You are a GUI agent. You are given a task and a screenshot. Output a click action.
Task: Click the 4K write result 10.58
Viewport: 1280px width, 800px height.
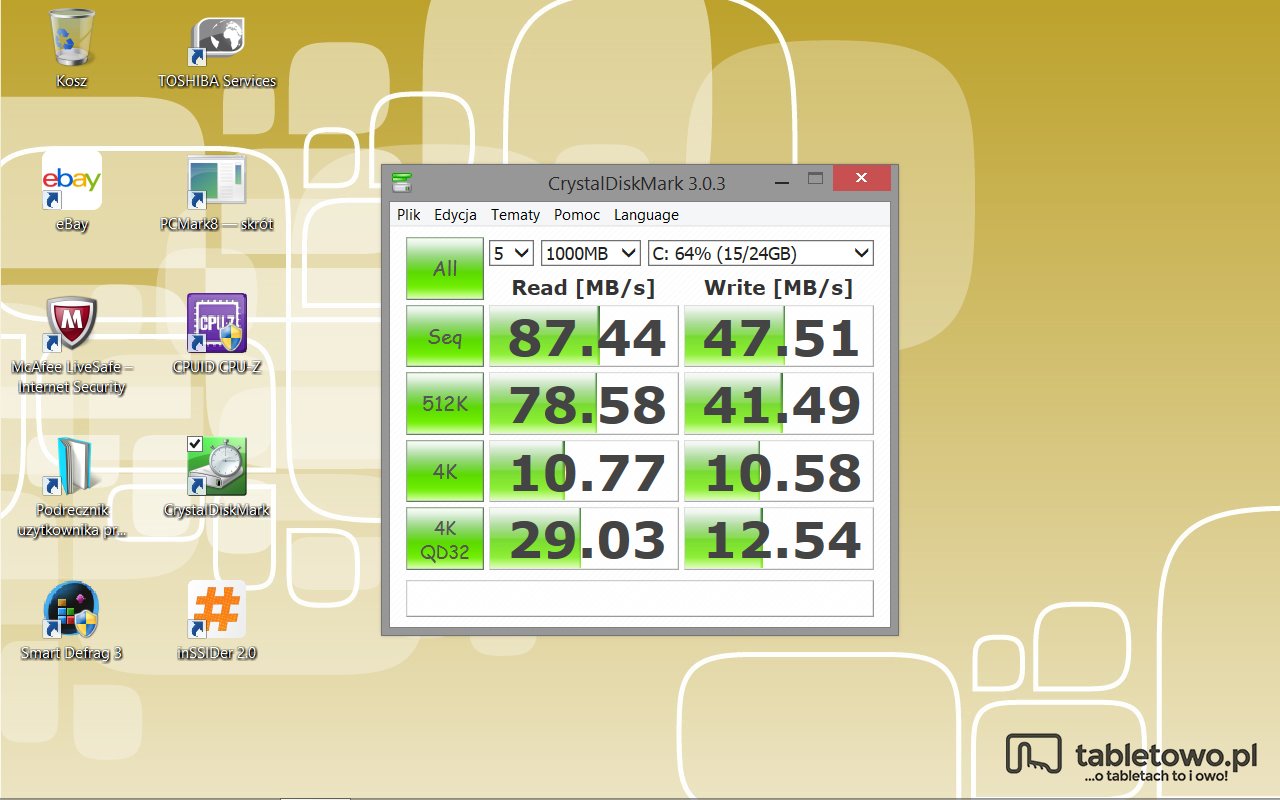point(779,471)
